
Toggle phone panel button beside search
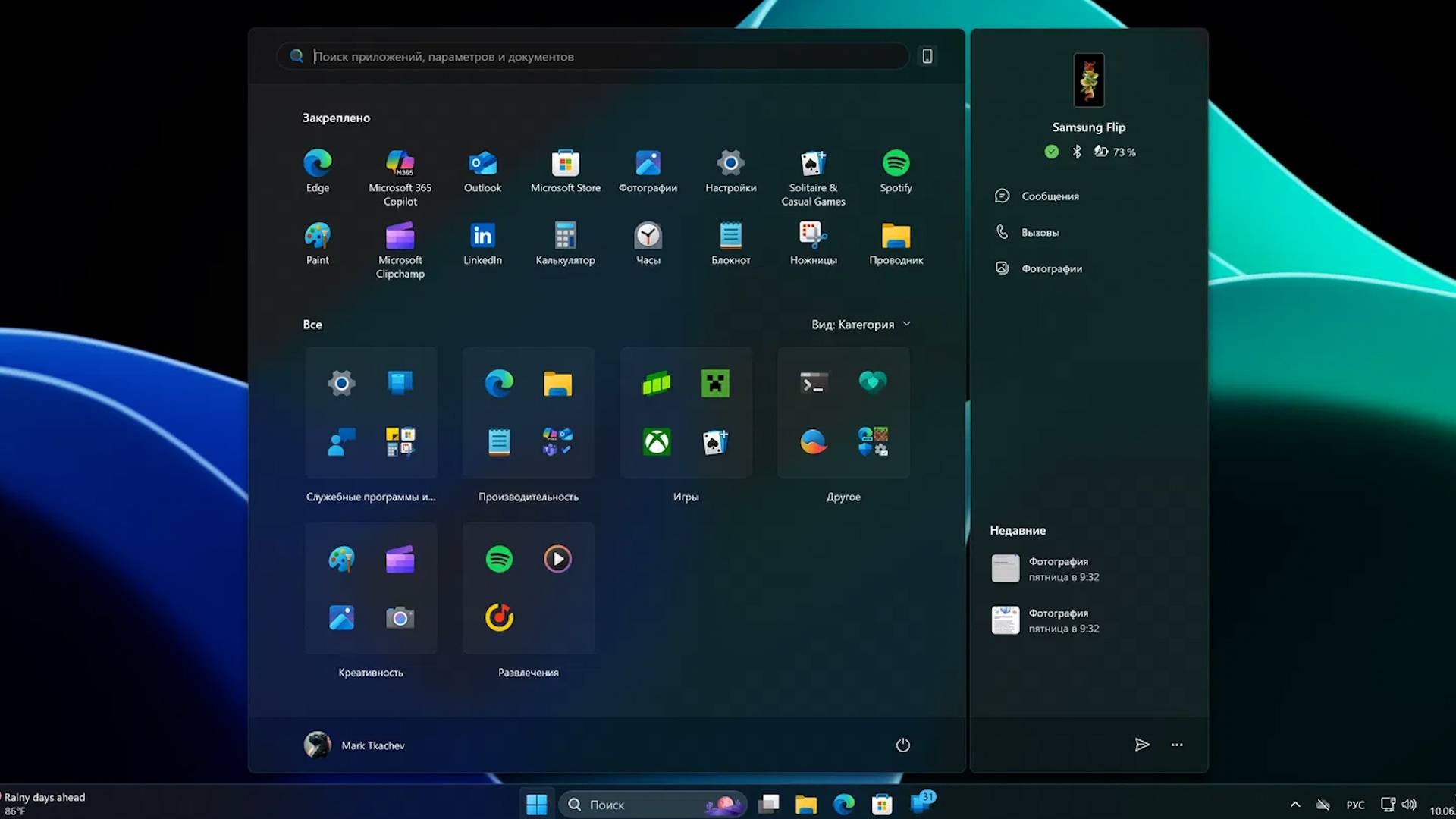point(927,56)
